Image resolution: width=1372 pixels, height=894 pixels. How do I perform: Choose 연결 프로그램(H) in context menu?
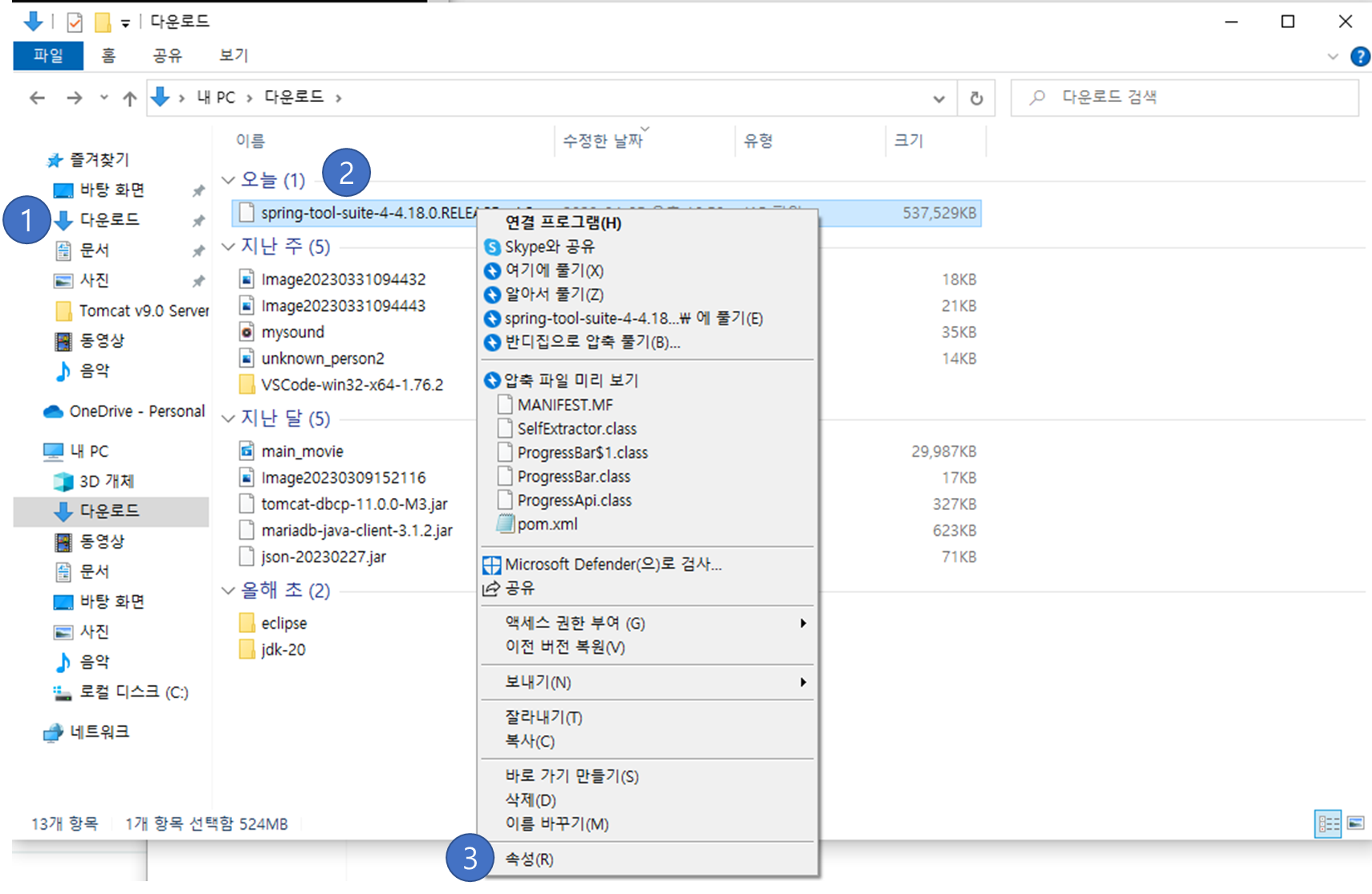pos(647,222)
